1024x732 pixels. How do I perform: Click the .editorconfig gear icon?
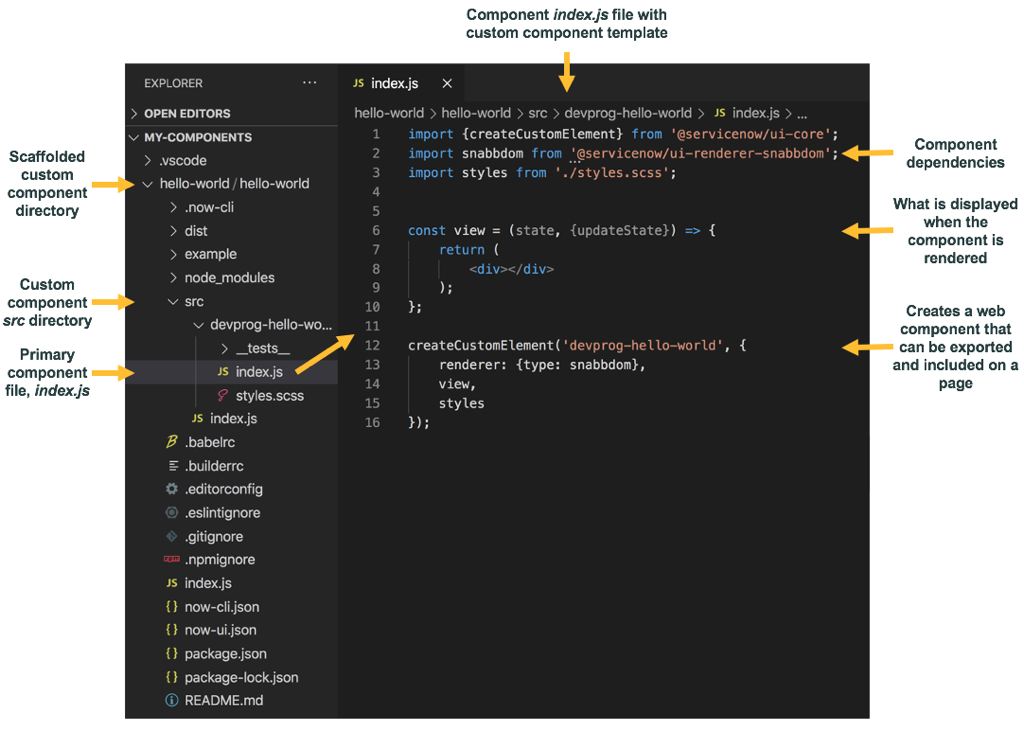click(x=172, y=489)
